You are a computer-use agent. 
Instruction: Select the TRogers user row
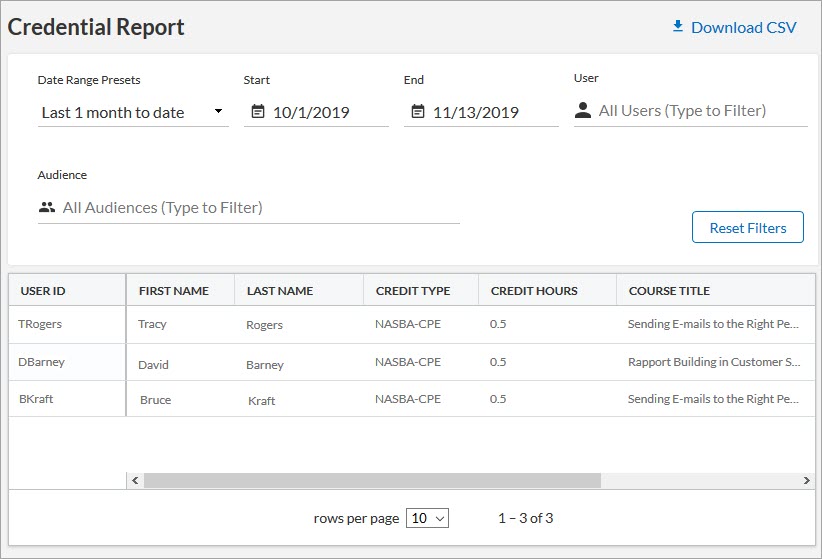pos(40,324)
